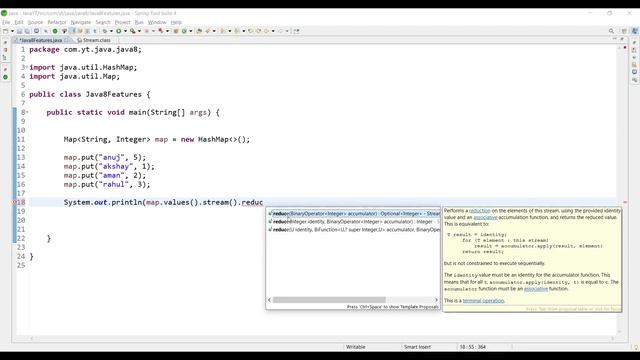Collapse the main method at line 8
This screenshot has height=360, width=640.
(27, 111)
